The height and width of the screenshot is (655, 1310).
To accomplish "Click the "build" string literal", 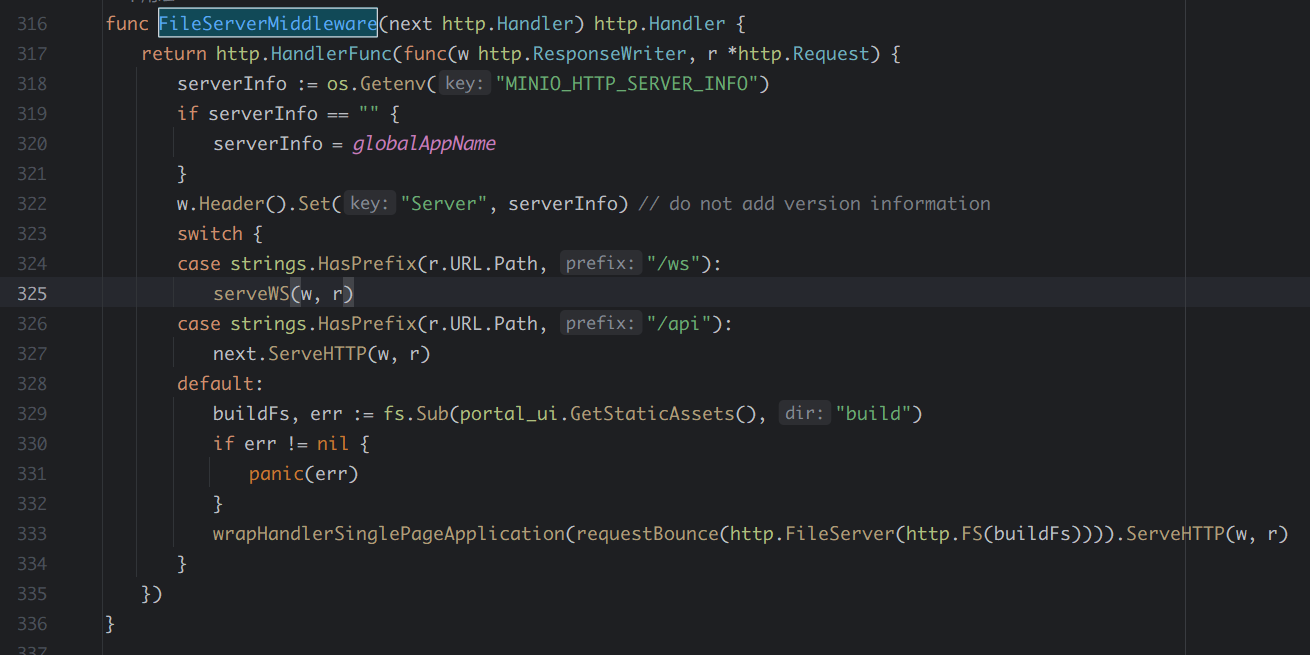I will tap(873, 413).
